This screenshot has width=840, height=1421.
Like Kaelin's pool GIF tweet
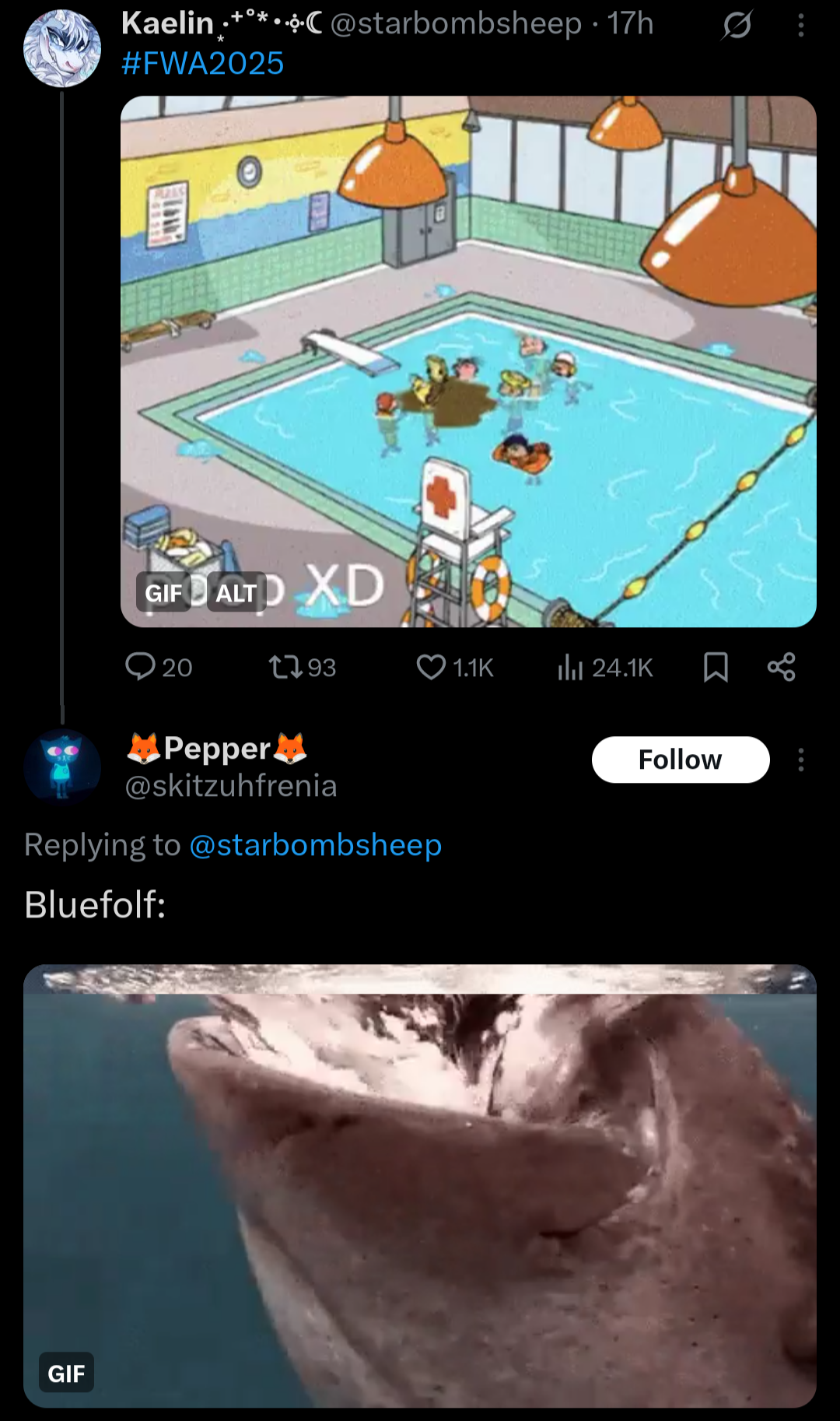[455, 667]
